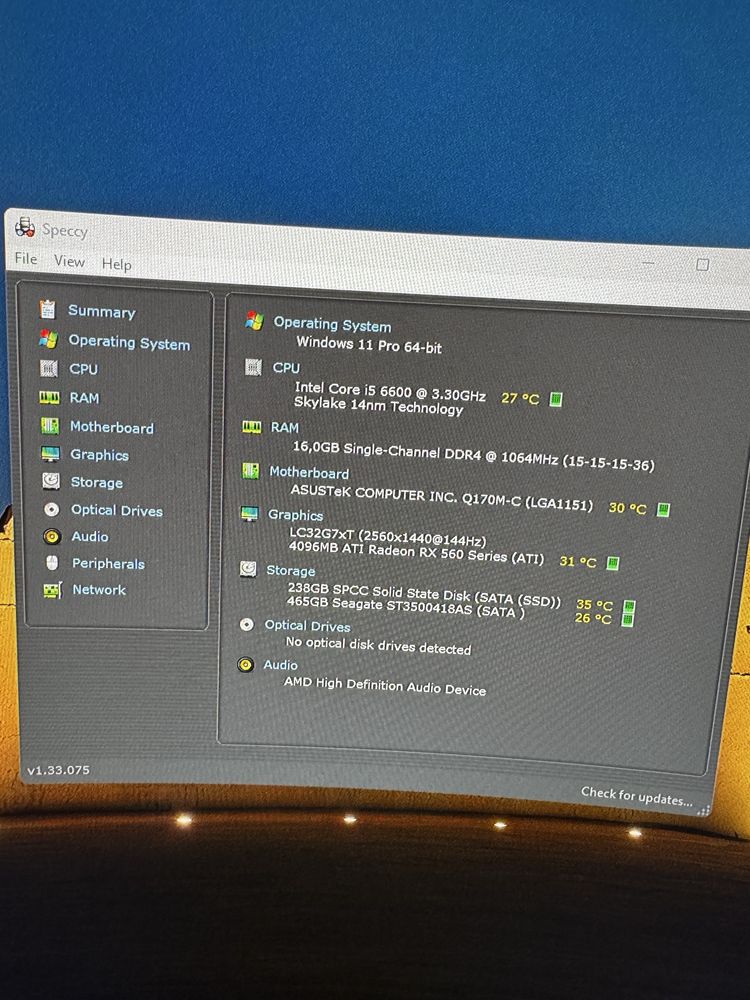Open the Operating System heading link in summary
Screen dimensions: 750x1000
point(332,325)
